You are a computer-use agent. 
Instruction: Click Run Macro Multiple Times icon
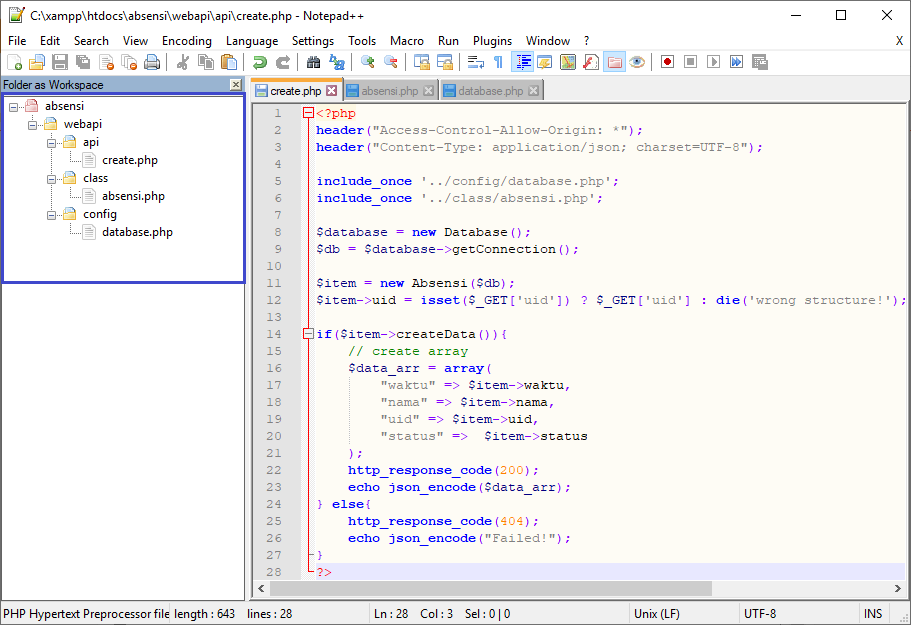tap(737, 62)
